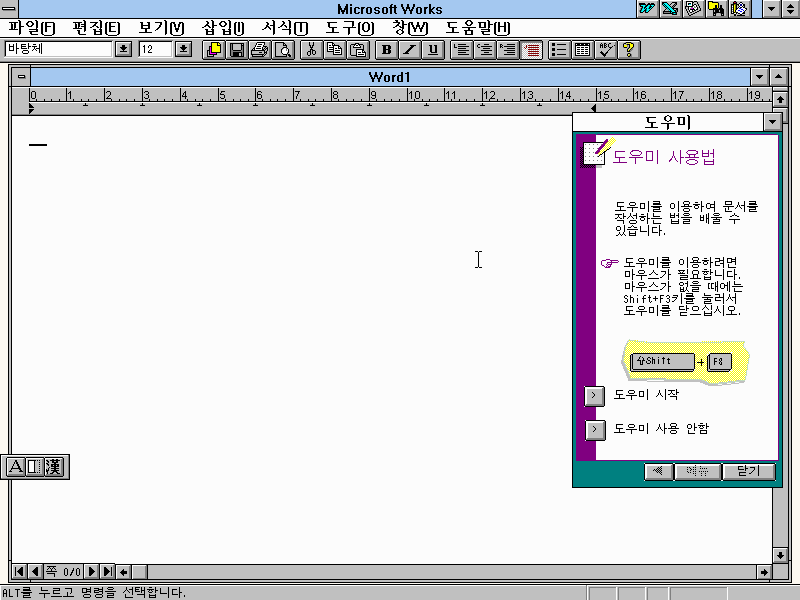Viewport: 800px width, 600px height.
Task: Select the justified align button with red lines
Action: [x=532, y=49]
